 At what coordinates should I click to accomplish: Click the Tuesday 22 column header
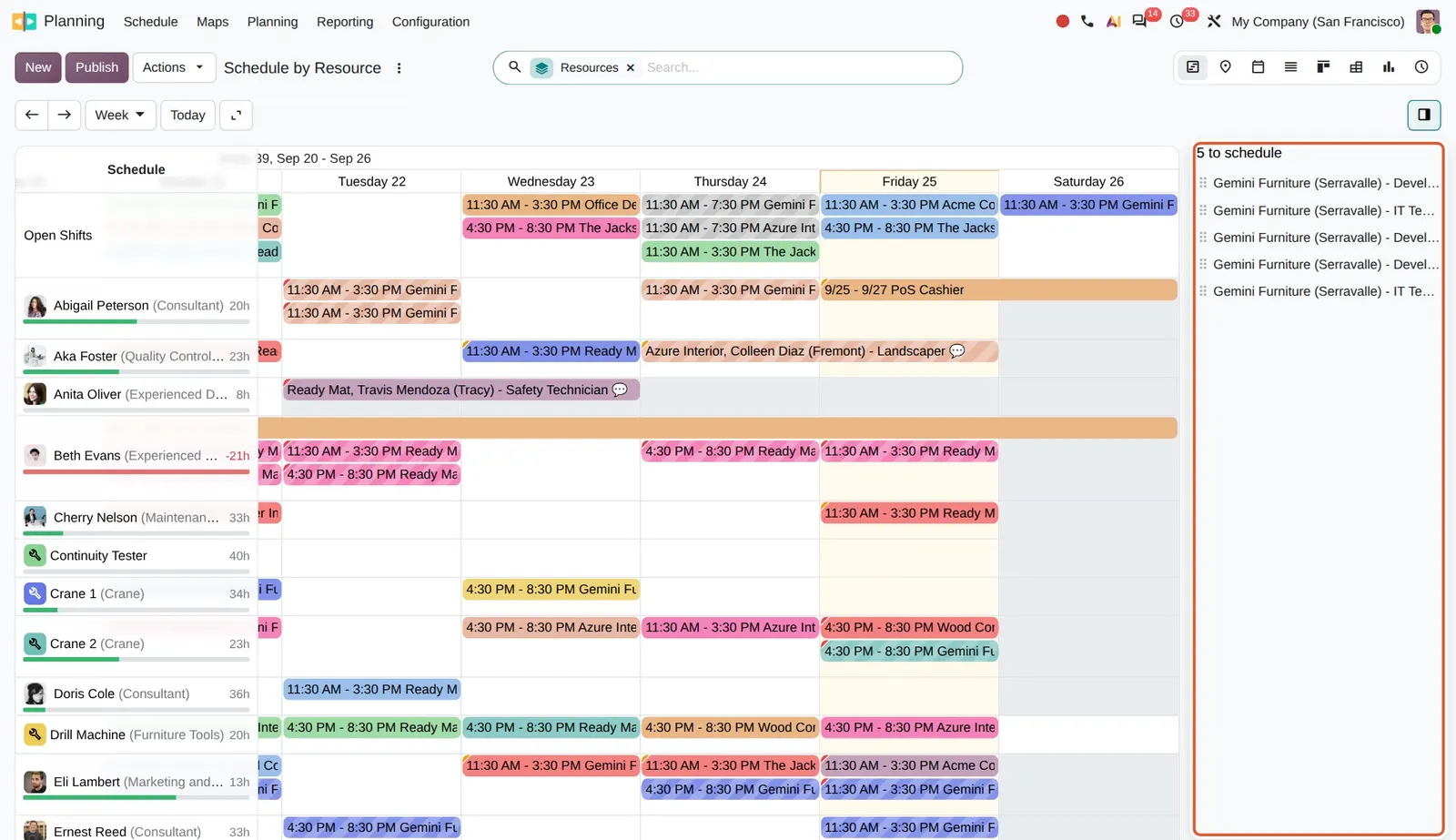[371, 181]
